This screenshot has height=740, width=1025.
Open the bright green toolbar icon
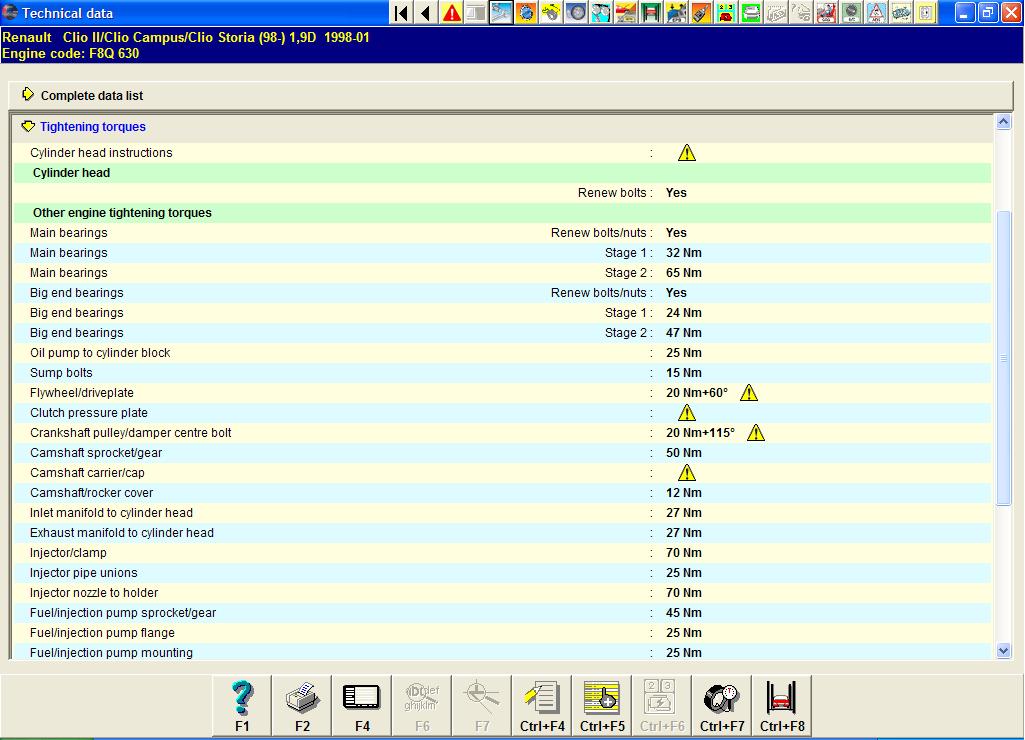(x=751, y=12)
